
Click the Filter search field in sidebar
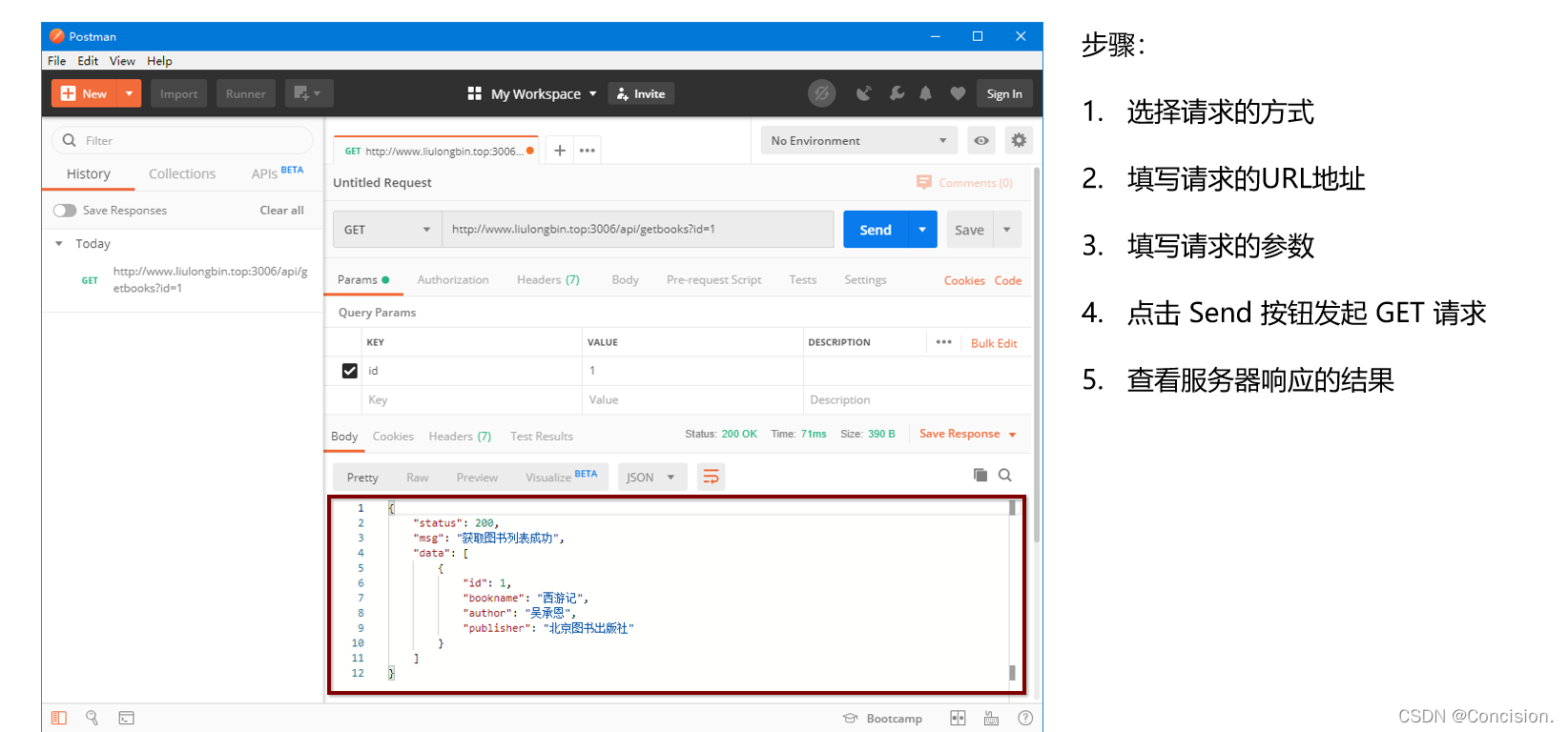(x=182, y=140)
